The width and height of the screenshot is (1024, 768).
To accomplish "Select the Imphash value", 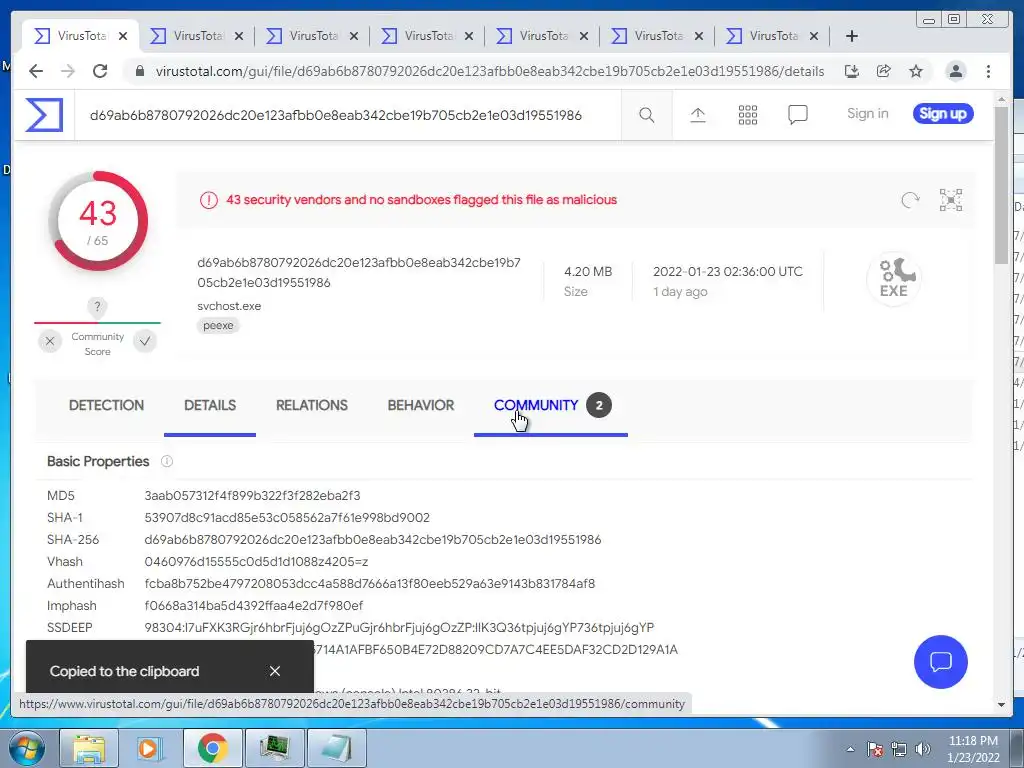I will 253,606.
